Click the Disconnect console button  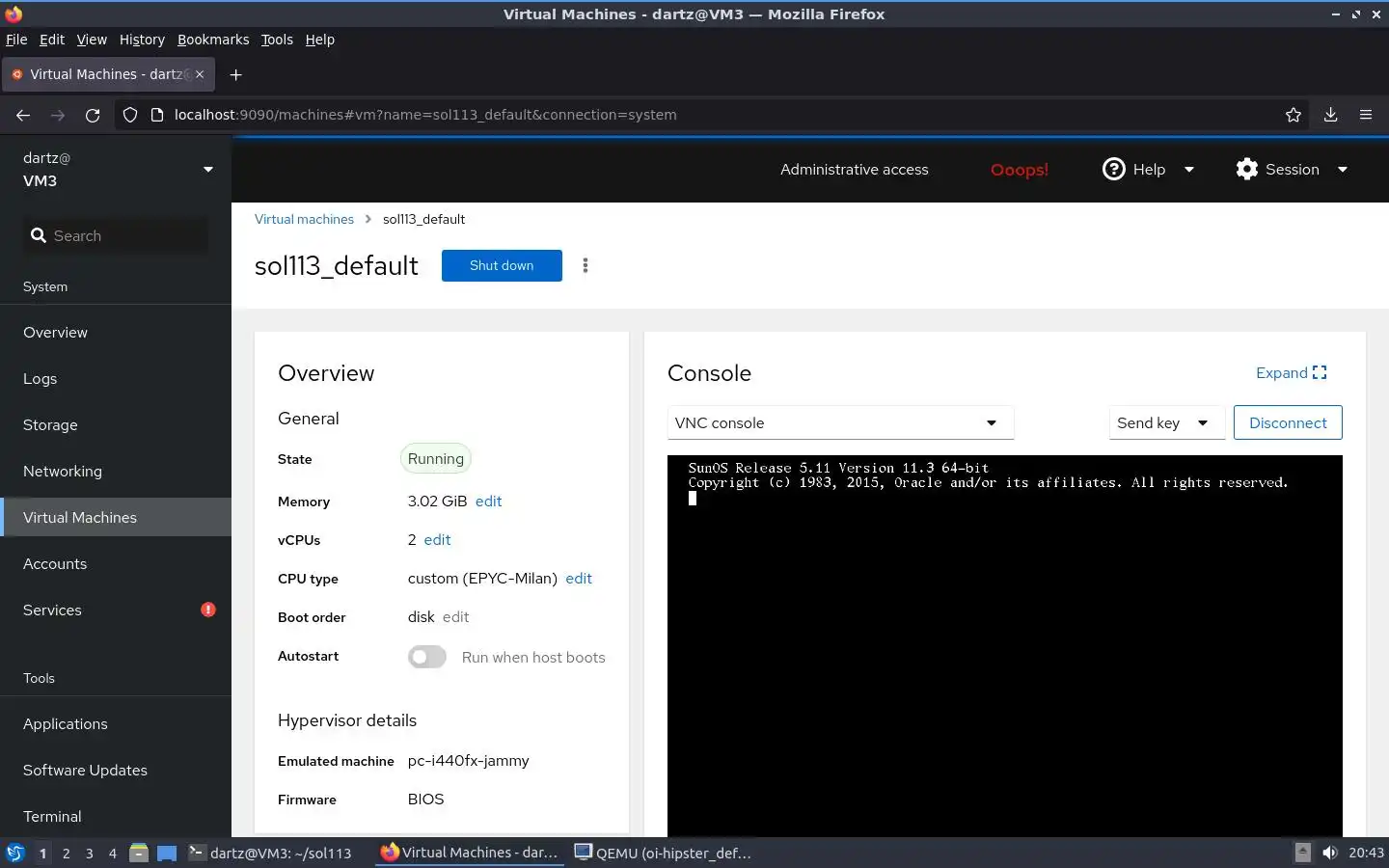[x=1288, y=422]
